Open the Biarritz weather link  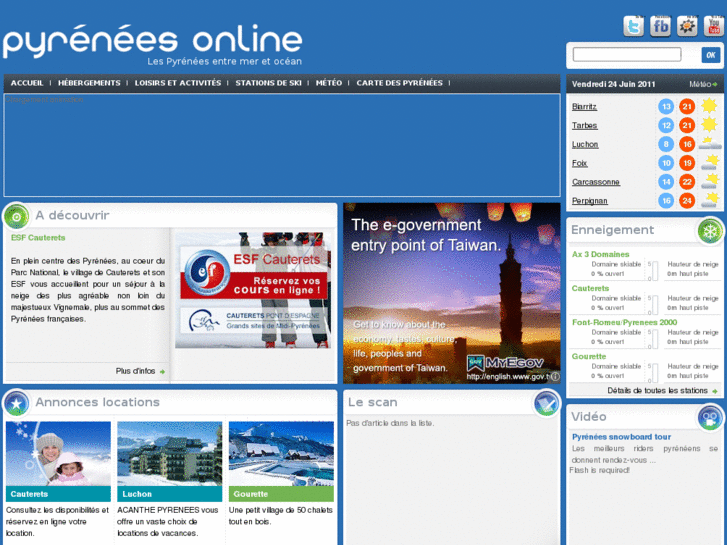(584, 107)
